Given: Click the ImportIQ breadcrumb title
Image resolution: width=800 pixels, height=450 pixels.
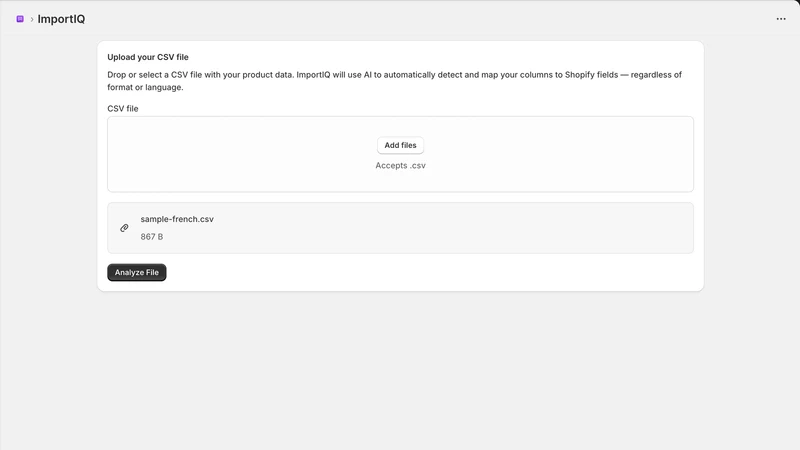Looking at the screenshot, I should [61, 19].
